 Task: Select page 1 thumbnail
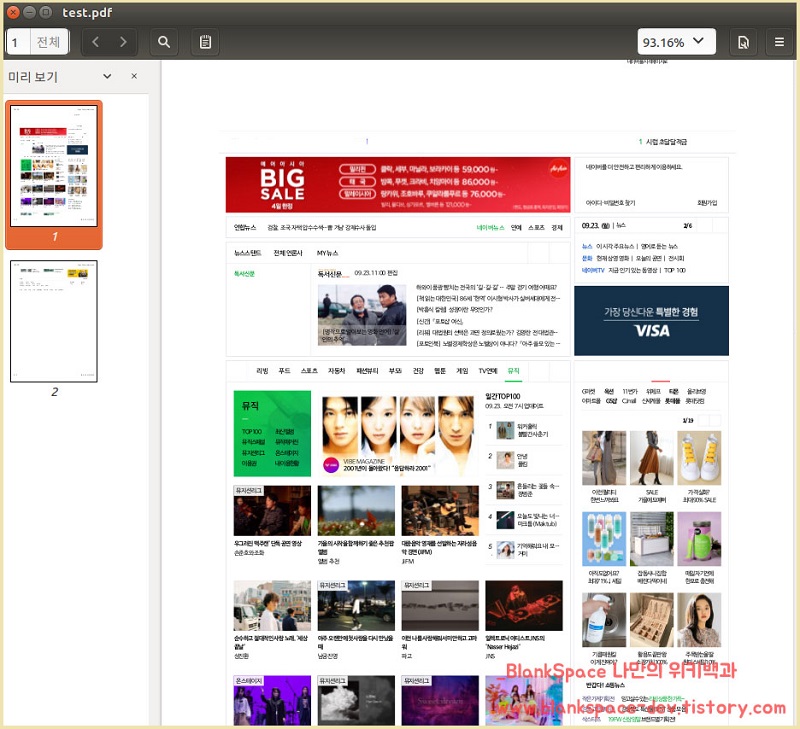54,166
